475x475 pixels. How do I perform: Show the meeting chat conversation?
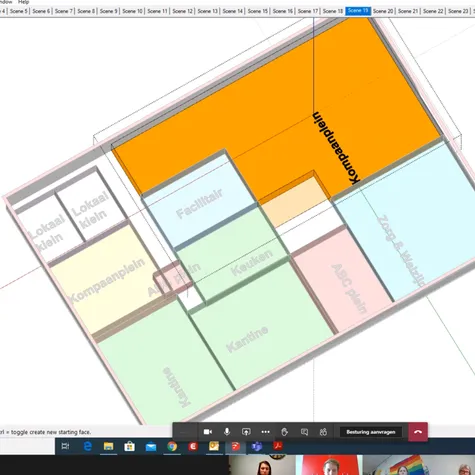coord(304,432)
